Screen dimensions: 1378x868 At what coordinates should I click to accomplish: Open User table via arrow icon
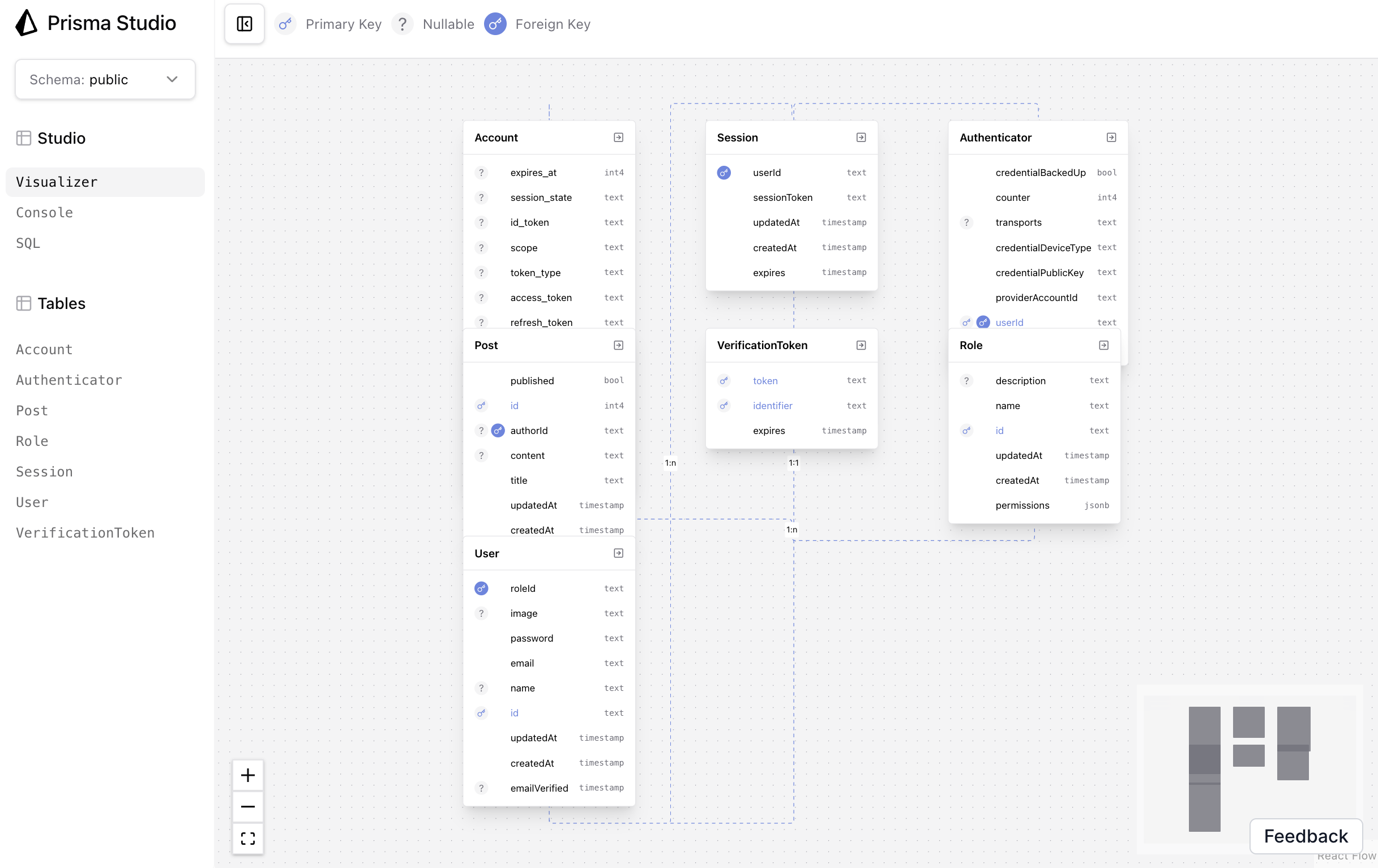[x=618, y=553]
